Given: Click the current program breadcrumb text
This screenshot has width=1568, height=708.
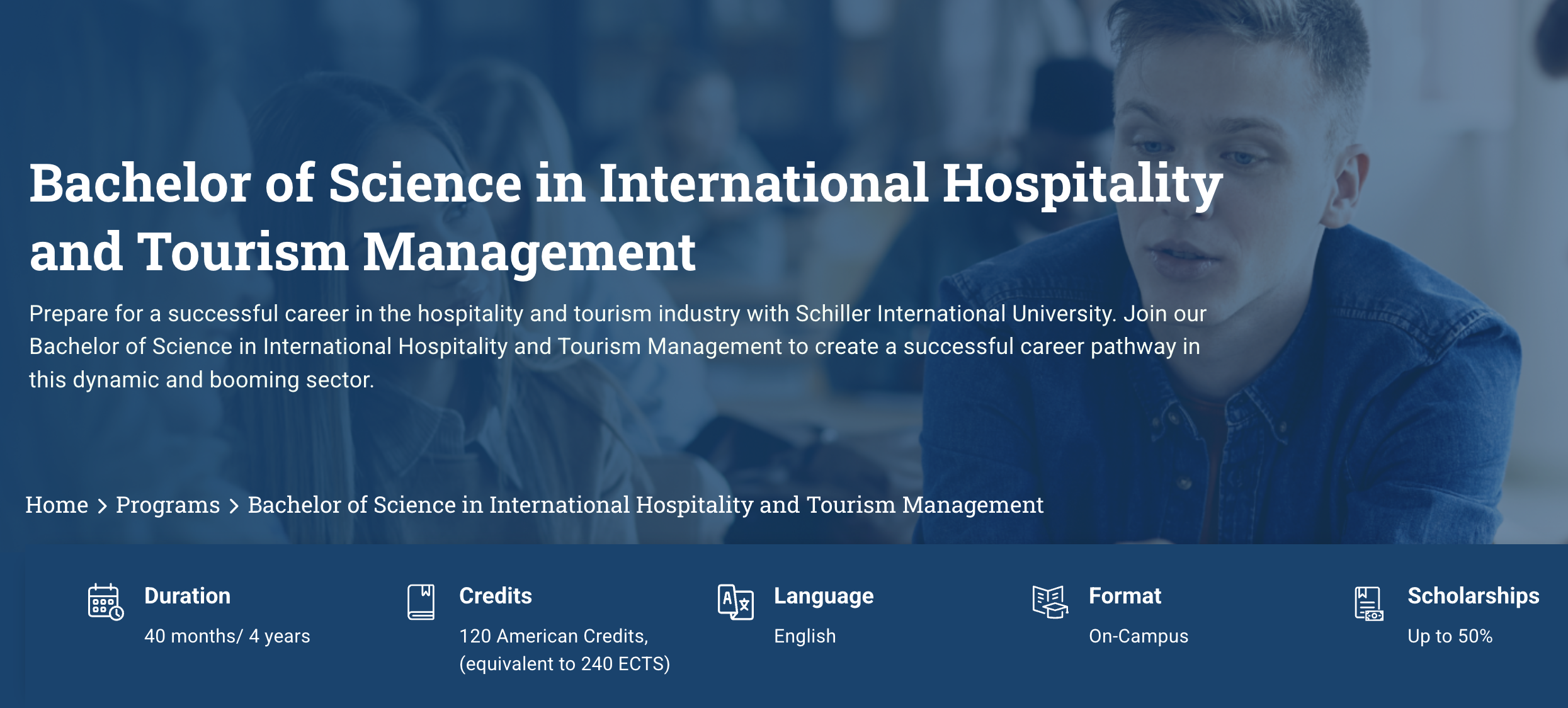Looking at the screenshot, I should [x=645, y=505].
